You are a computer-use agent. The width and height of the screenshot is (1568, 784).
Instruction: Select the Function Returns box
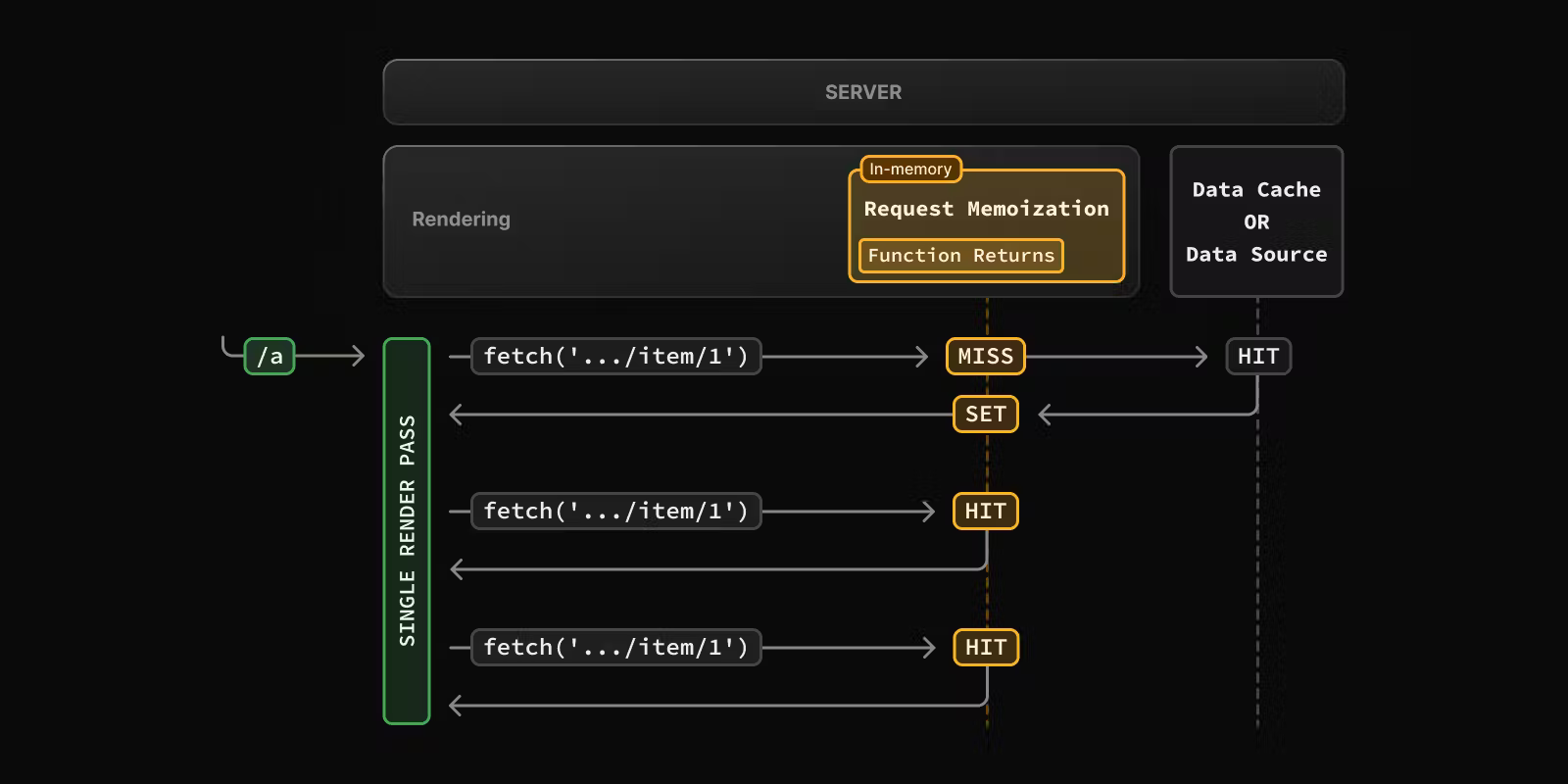coord(960,256)
